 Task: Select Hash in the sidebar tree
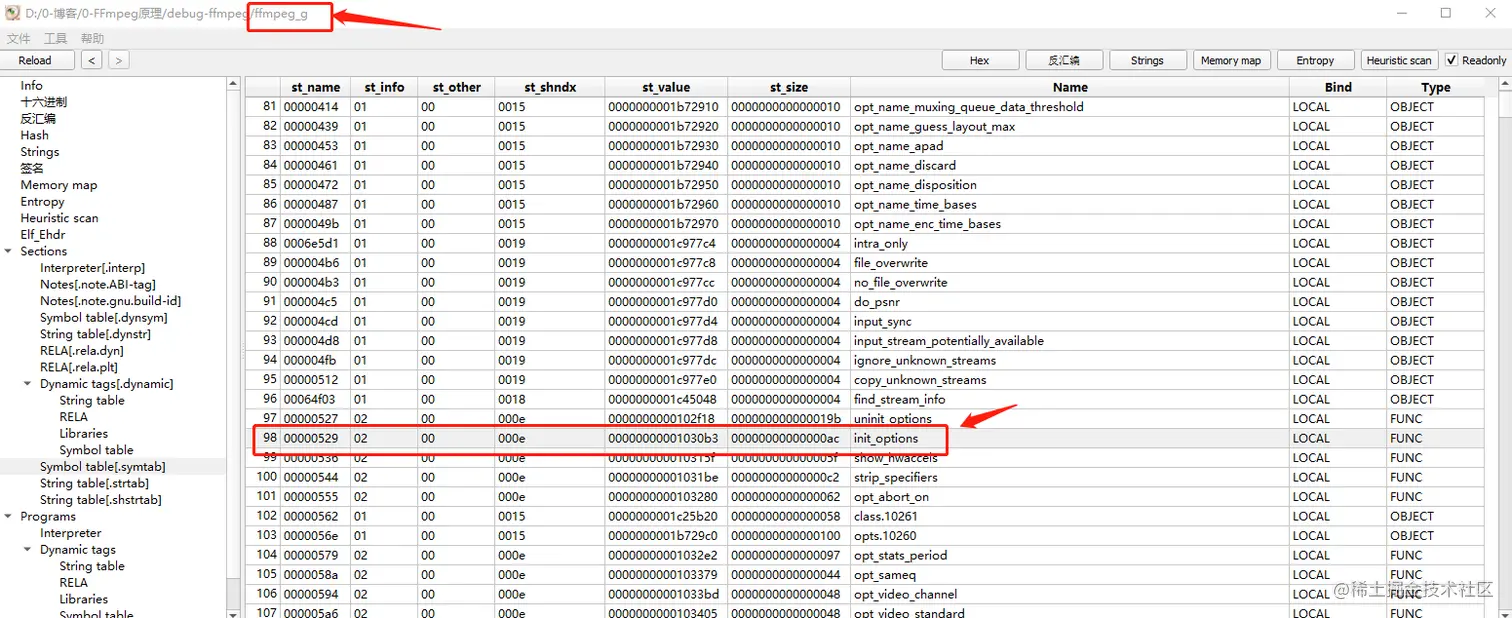[x=34, y=135]
